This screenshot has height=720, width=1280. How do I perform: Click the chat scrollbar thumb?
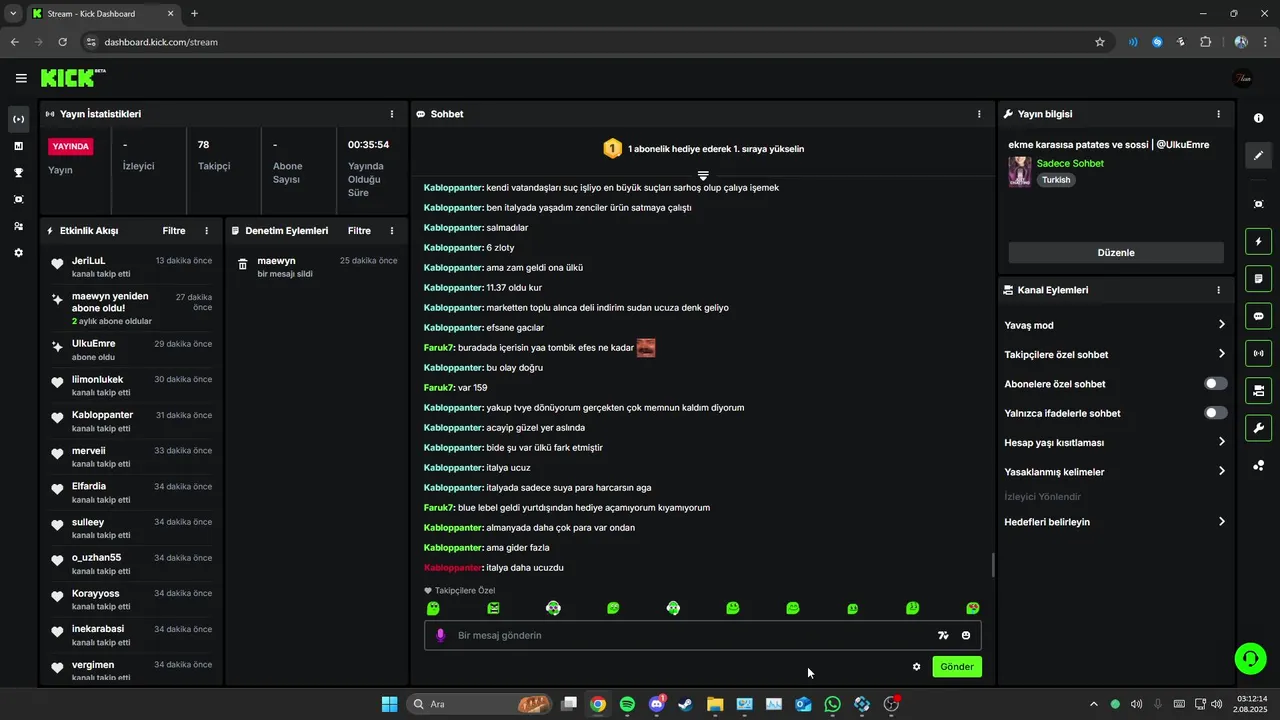point(993,565)
